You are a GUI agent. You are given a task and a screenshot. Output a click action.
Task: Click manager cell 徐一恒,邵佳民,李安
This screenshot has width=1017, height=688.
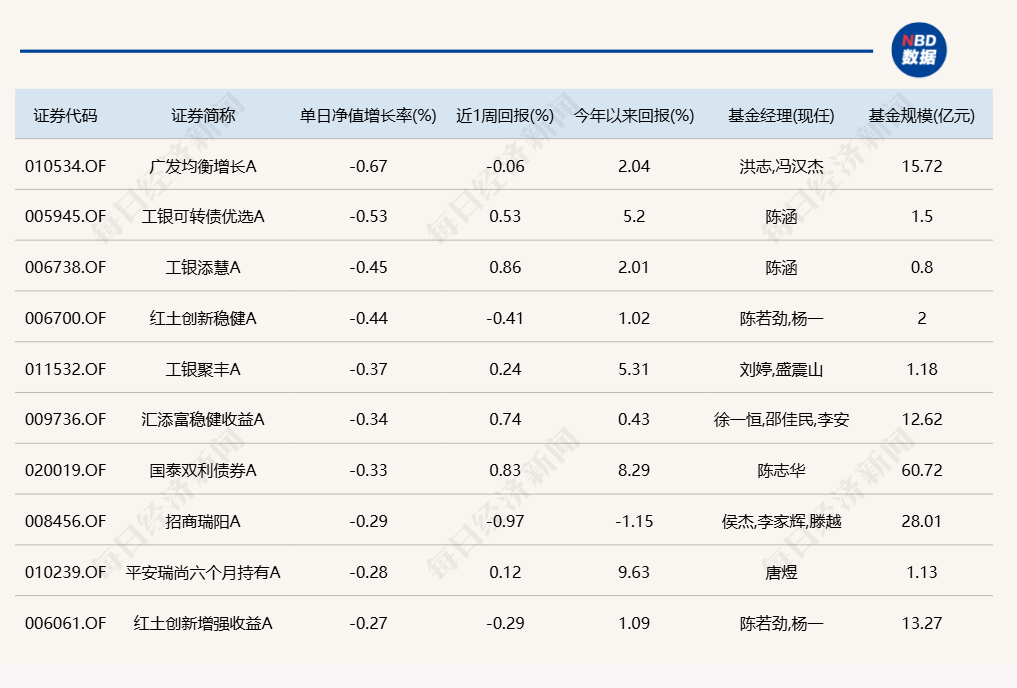pos(781,420)
